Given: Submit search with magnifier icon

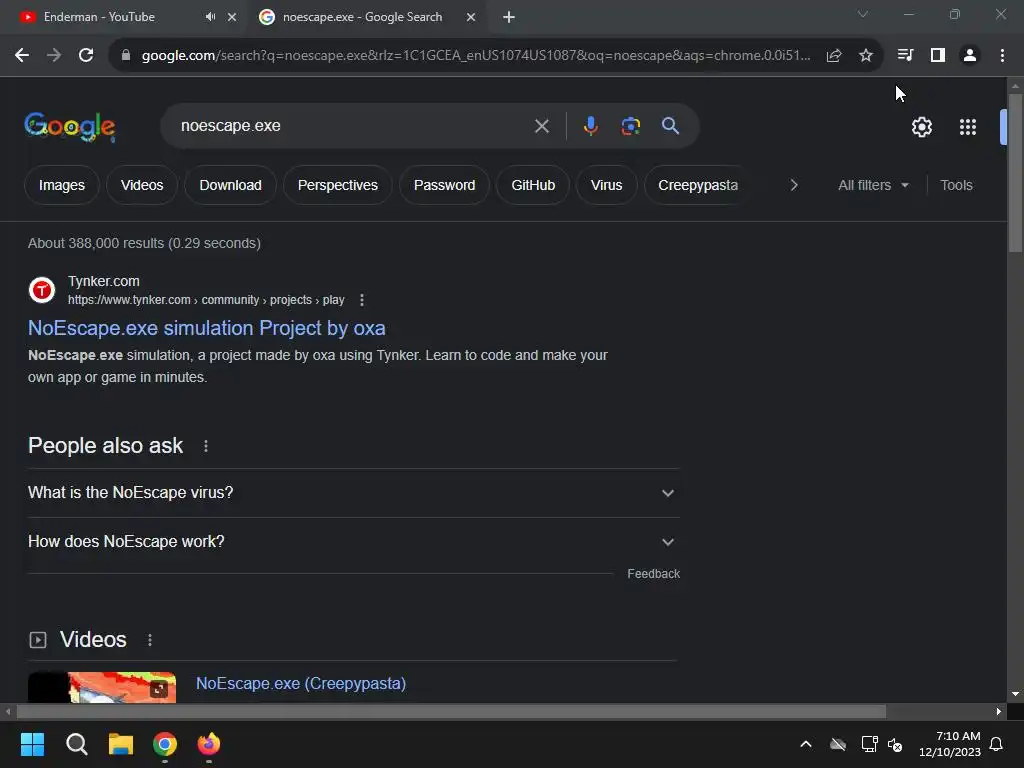Looking at the screenshot, I should point(670,126).
